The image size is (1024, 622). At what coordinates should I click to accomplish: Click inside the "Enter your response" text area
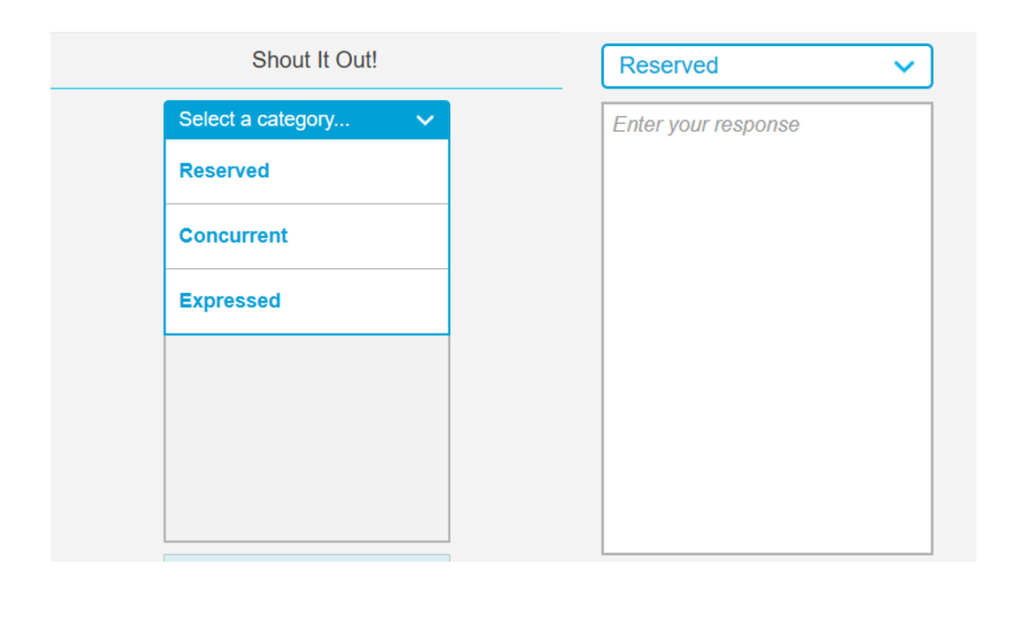click(x=766, y=300)
